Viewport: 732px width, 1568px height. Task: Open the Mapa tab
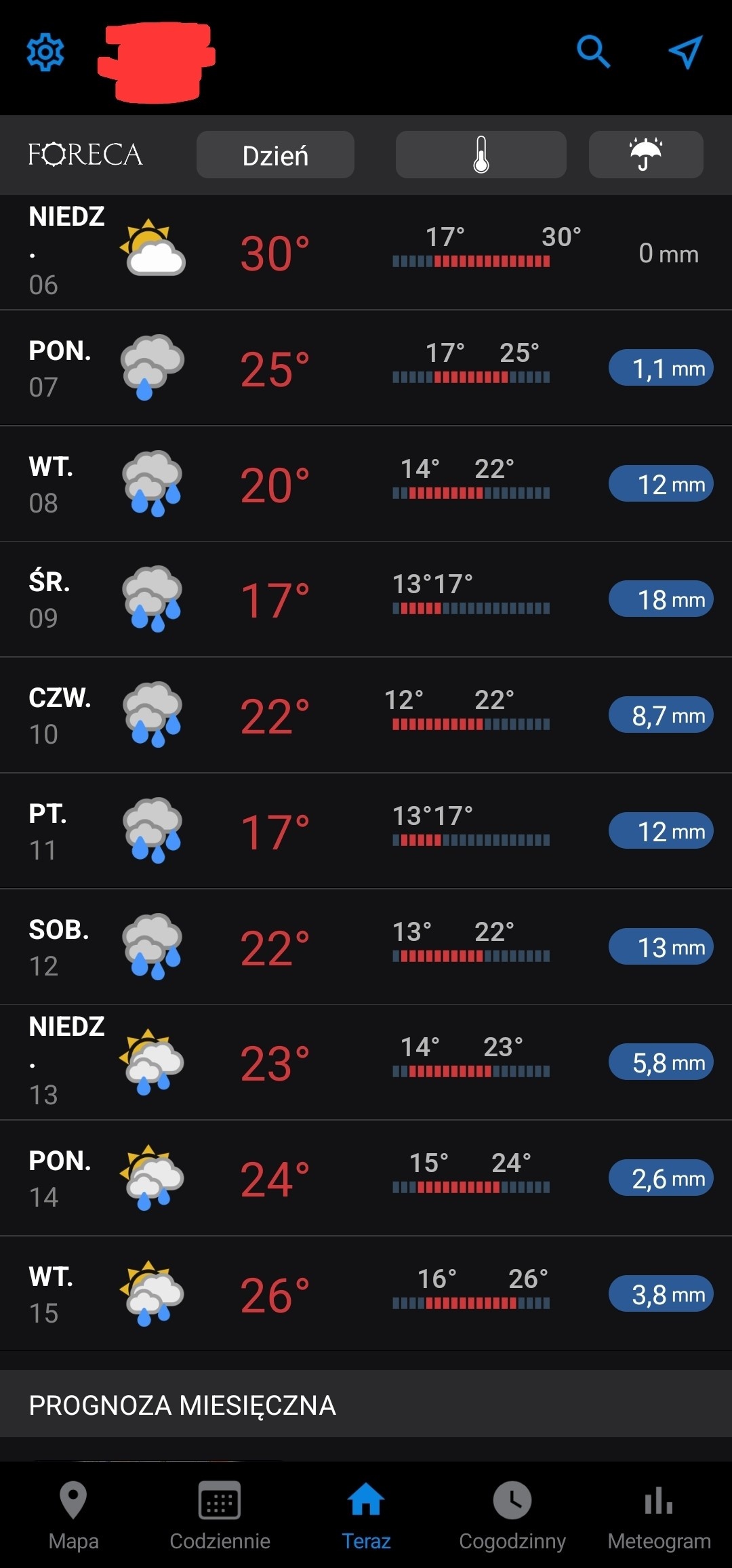click(73, 1515)
